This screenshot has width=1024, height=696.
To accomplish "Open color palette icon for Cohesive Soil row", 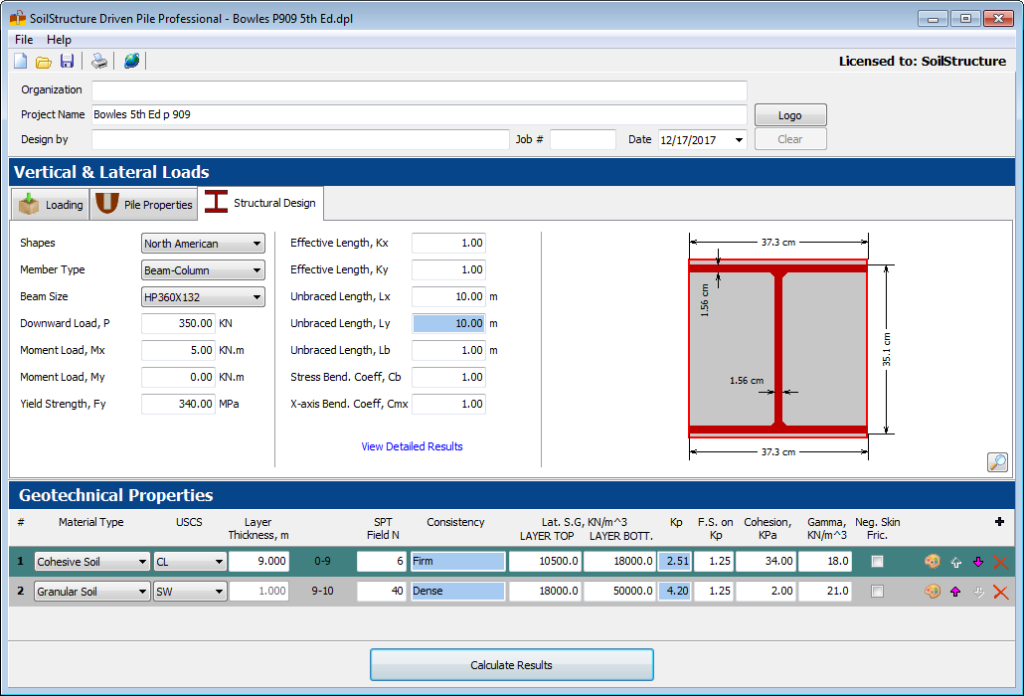I will (933, 562).
